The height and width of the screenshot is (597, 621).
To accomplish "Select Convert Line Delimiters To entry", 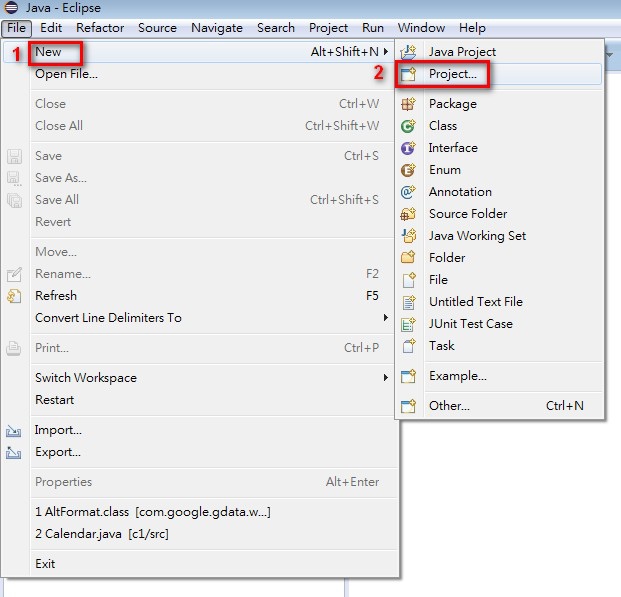I will (198, 318).
